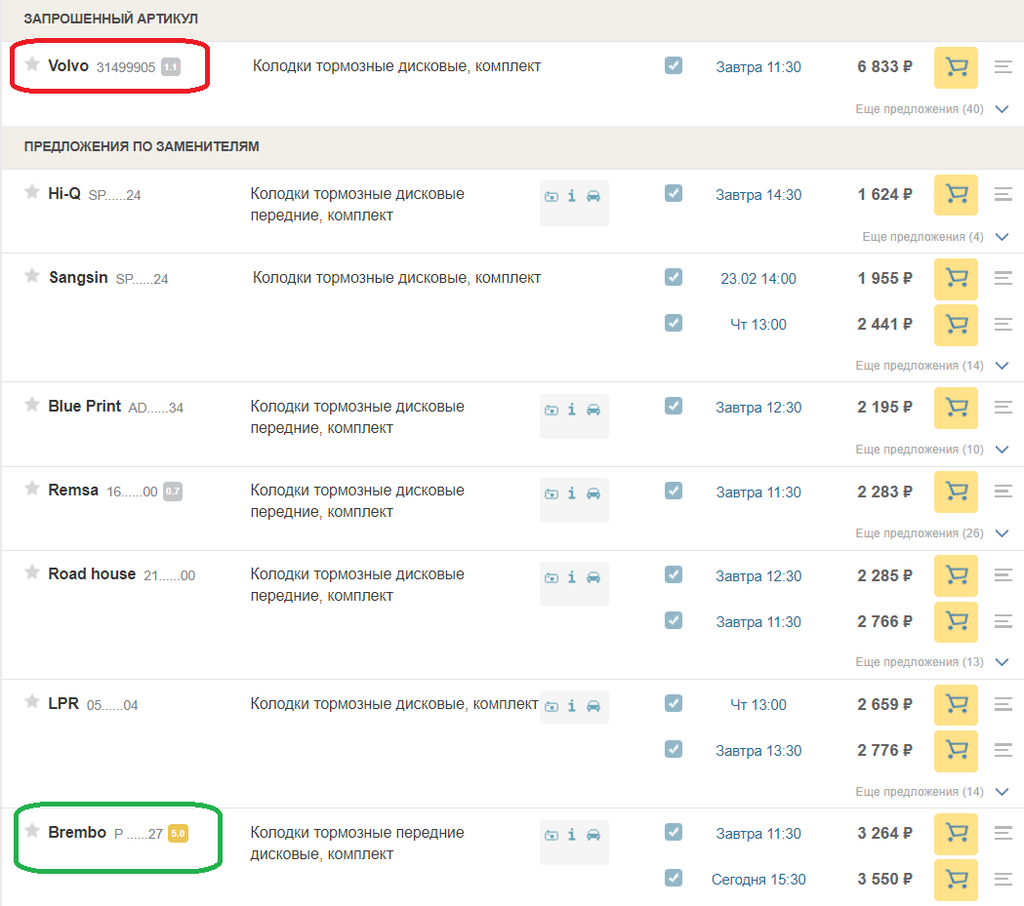Toggle the checkbox for LPR Чт 13:00 offer

[673, 703]
